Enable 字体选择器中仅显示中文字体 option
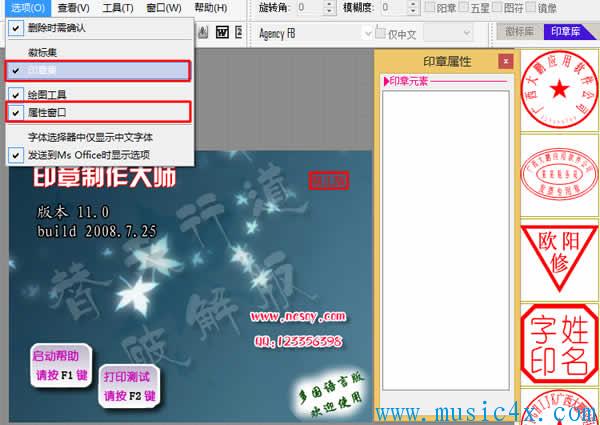The width and height of the screenshot is (600, 425). tap(100, 137)
